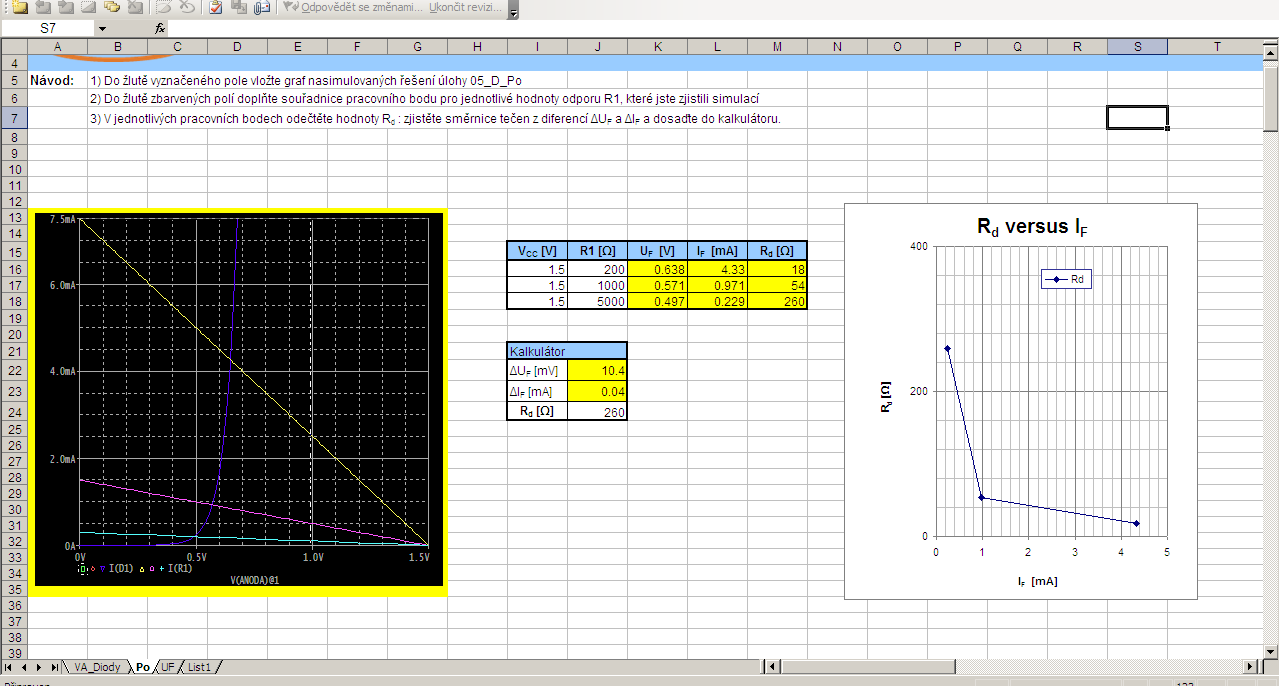Switch to the VA_Diody sheet tab
The height and width of the screenshot is (686, 1279).
[x=97, y=667]
